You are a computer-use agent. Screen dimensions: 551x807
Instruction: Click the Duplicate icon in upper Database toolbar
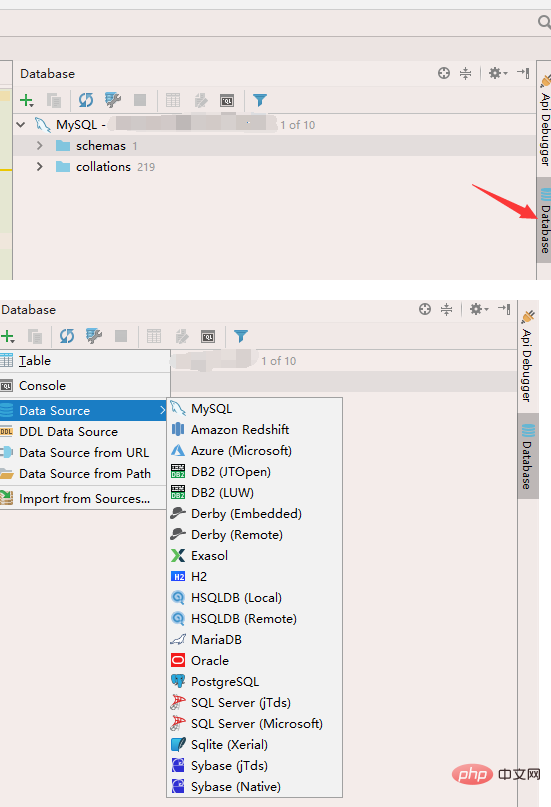point(54,100)
